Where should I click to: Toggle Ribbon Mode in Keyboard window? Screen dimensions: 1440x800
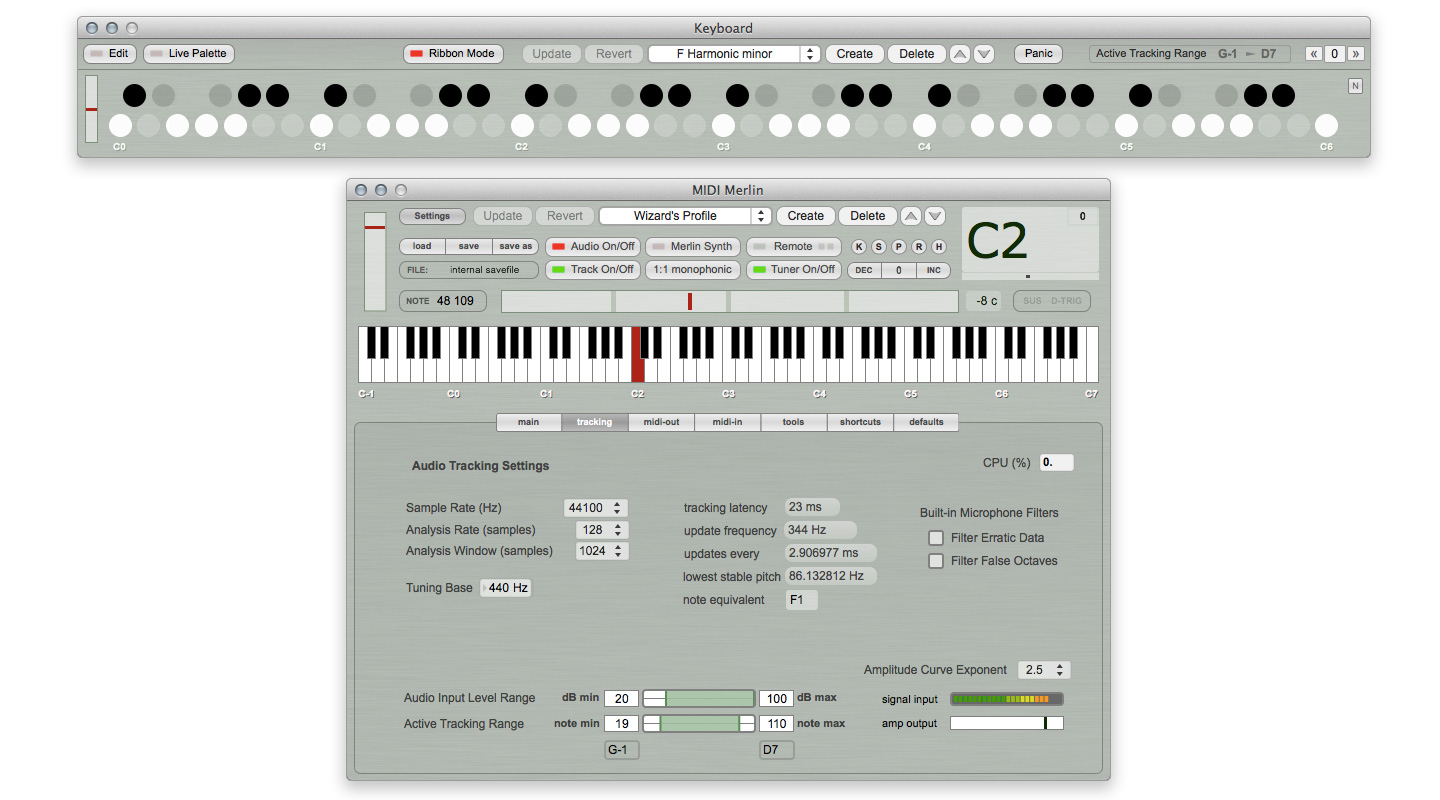tap(453, 54)
